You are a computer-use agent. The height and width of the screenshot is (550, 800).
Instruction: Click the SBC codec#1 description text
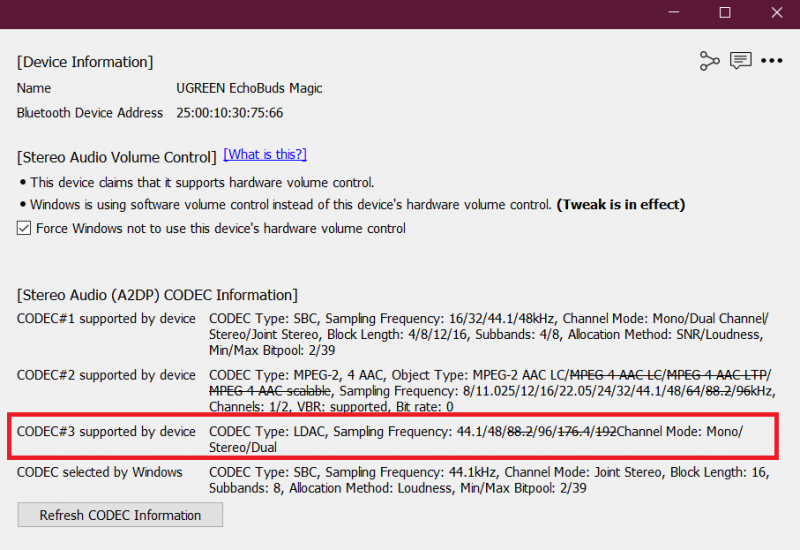[489, 334]
